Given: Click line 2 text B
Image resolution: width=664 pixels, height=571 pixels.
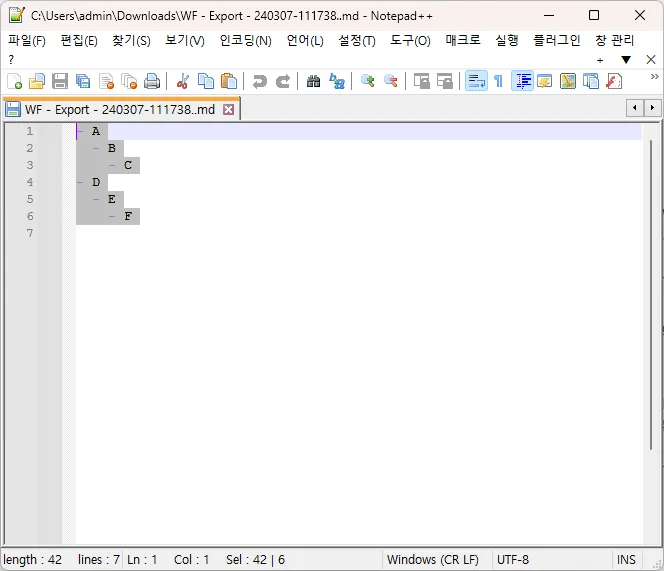Looking at the screenshot, I should pyautogui.click(x=112, y=148).
